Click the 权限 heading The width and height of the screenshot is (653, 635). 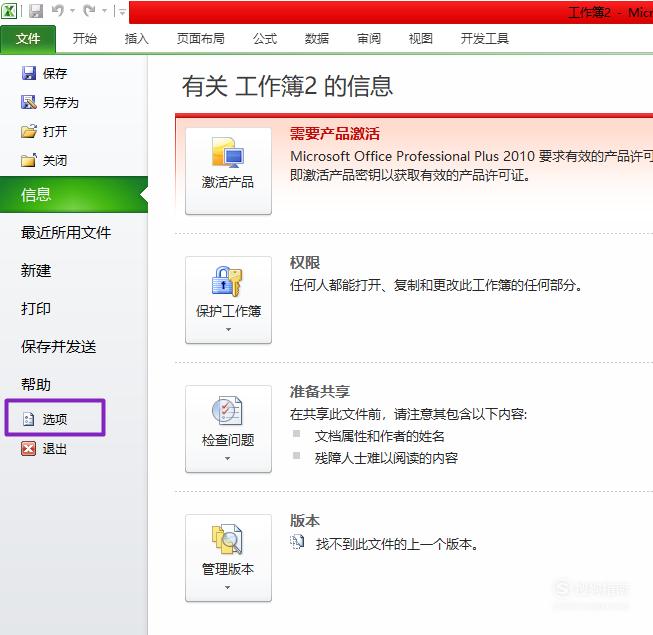coord(305,263)
